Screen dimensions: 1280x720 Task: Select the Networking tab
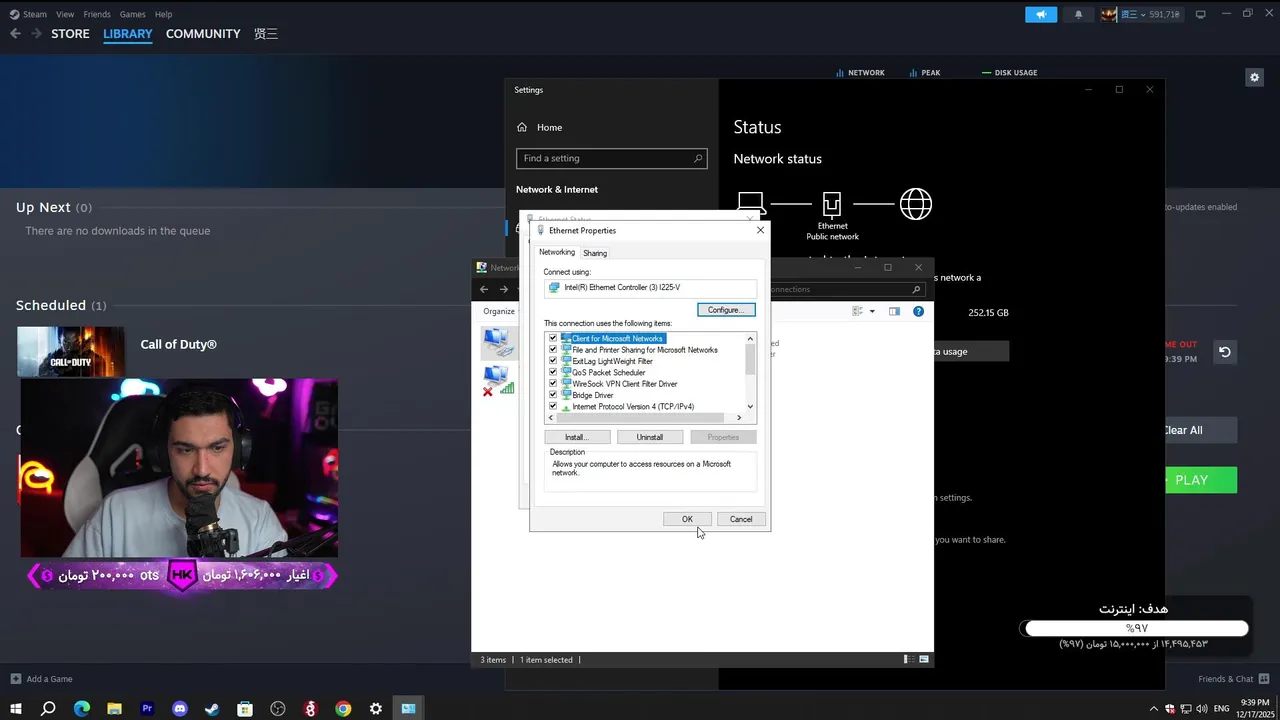(x=557, y=252)
